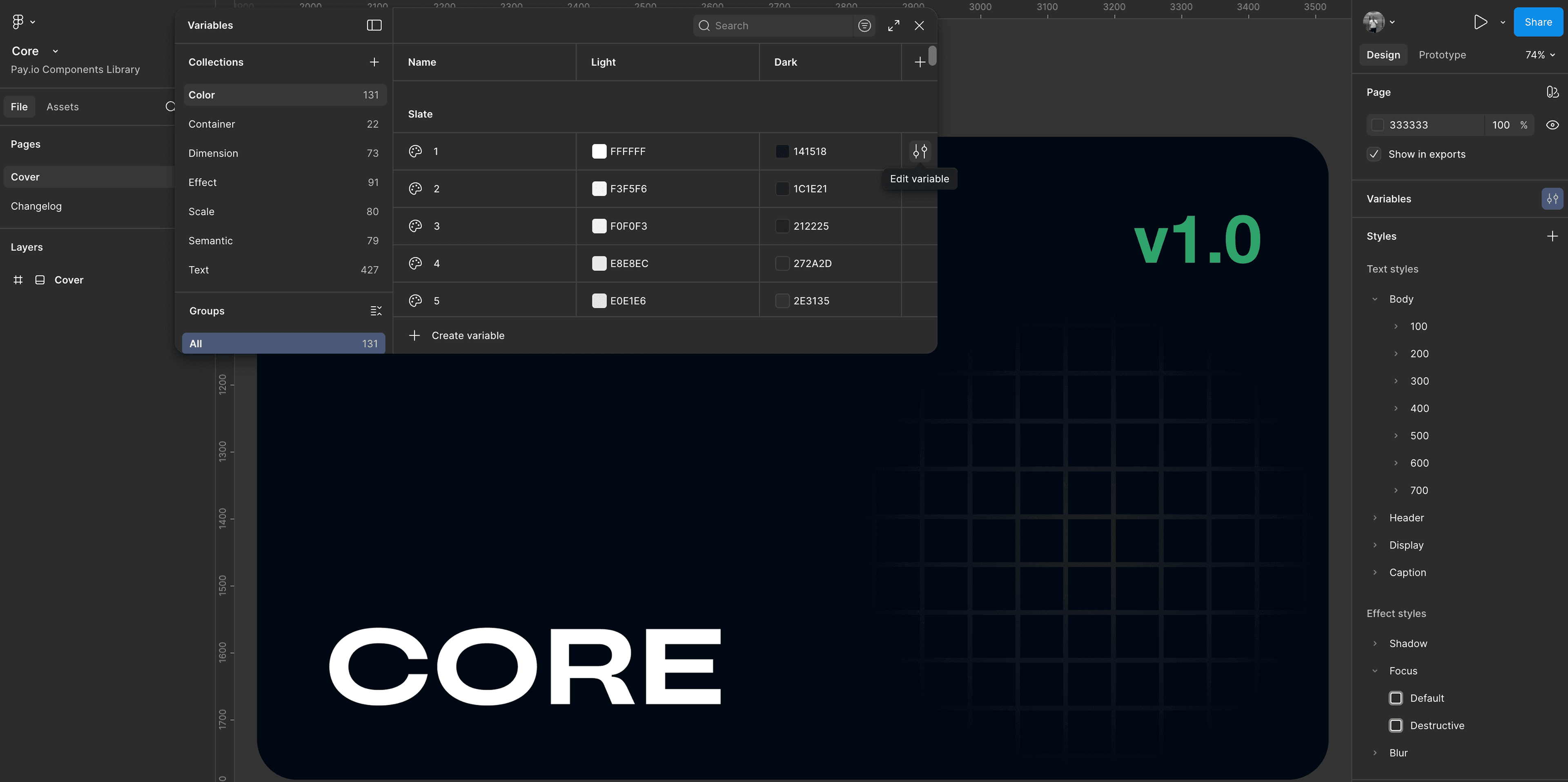1568x782 pixels.
Task: Click the Present play button
Action: point(1480,22)
